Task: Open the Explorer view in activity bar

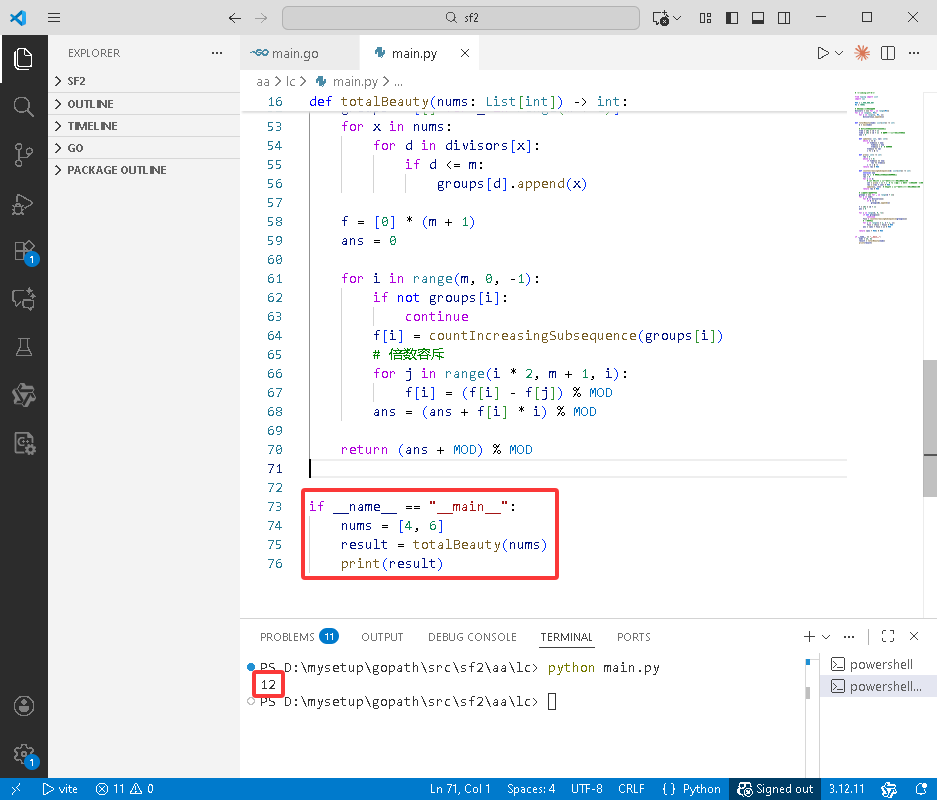Action: coord(23,59)
